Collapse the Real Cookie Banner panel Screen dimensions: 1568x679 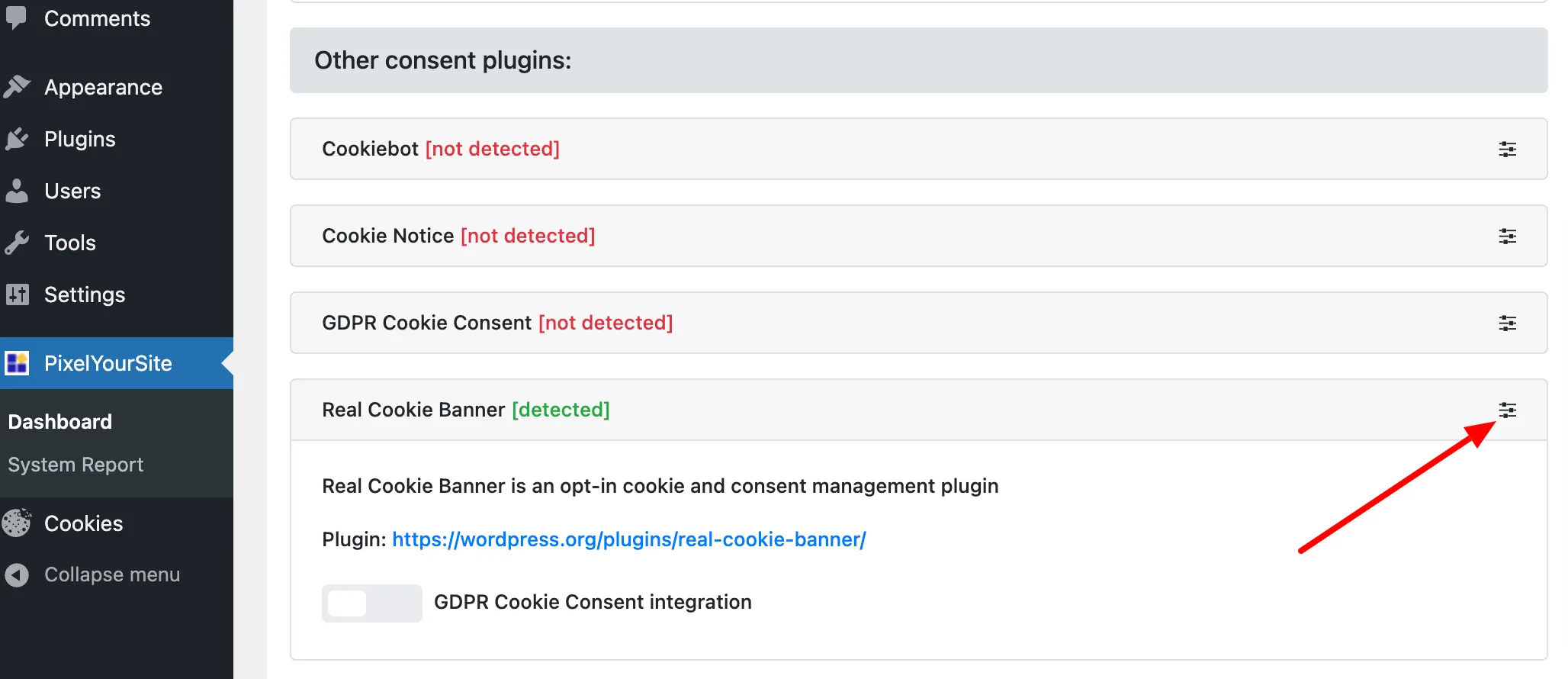click(1507, 410)
